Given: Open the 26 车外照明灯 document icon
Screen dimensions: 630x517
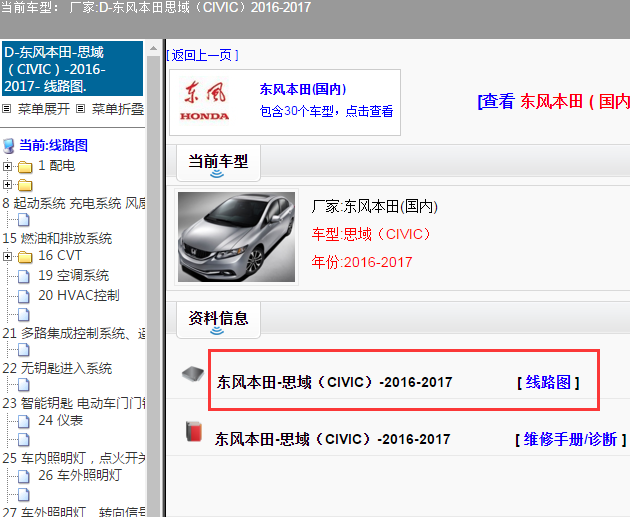Looking at the screenshot, I should click(x=24, y=476).
